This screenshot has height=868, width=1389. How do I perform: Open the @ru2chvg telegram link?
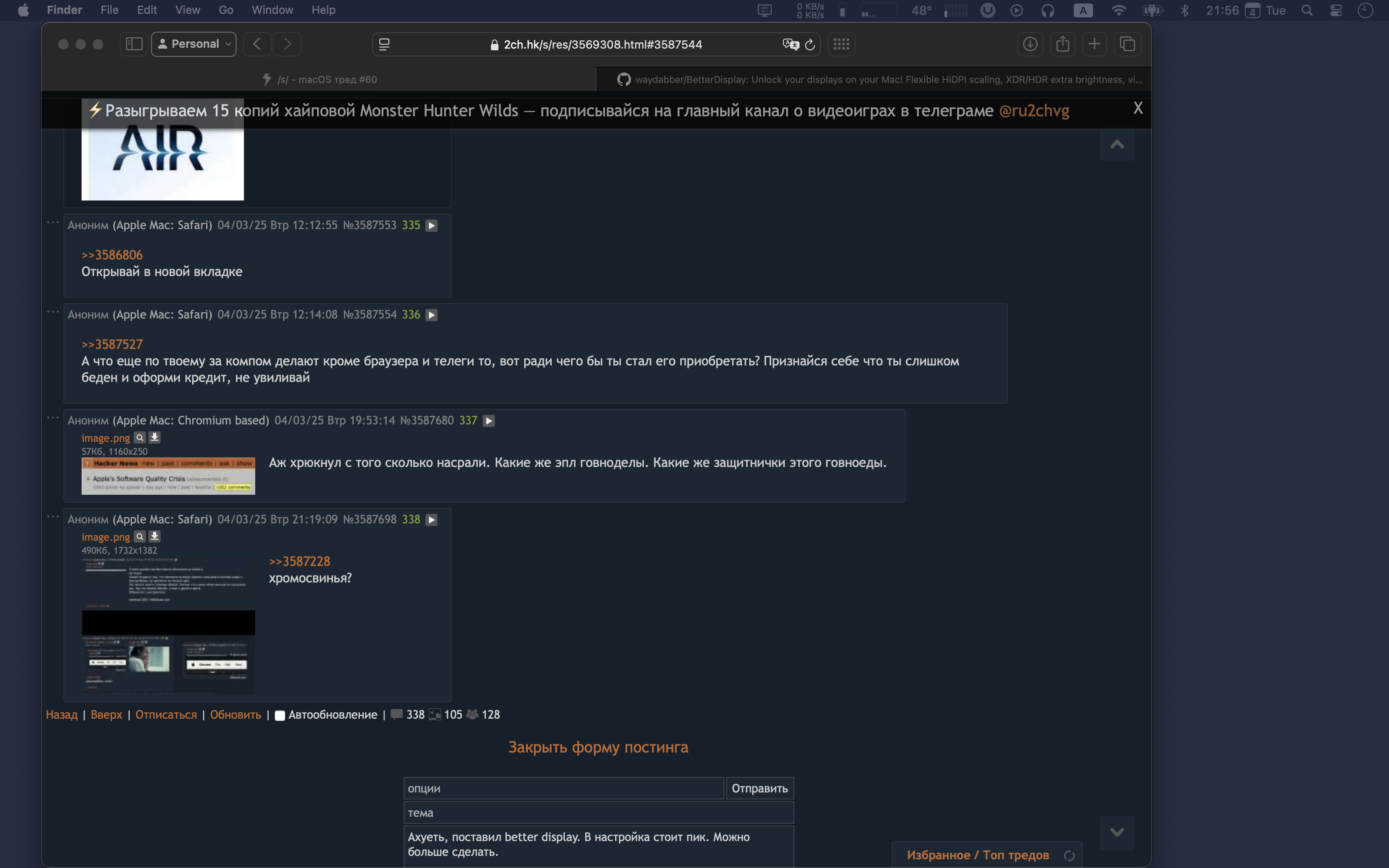coord(1034,111)
